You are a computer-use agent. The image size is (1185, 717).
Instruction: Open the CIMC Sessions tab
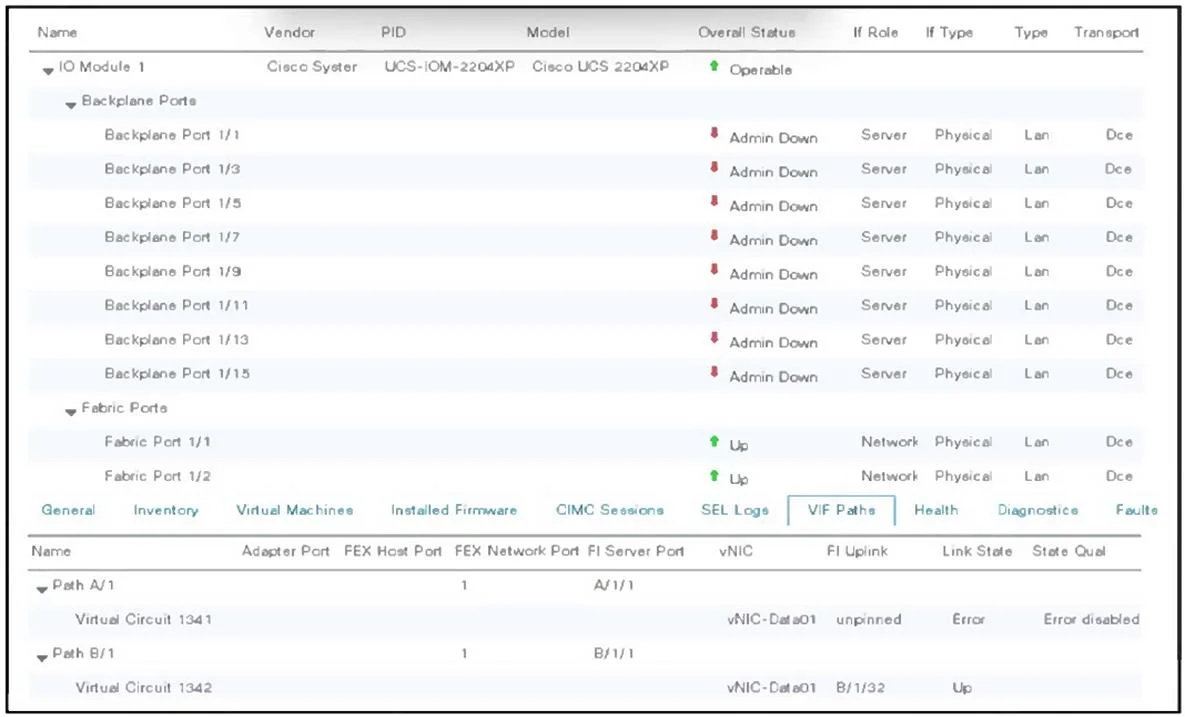click(610, 510)
